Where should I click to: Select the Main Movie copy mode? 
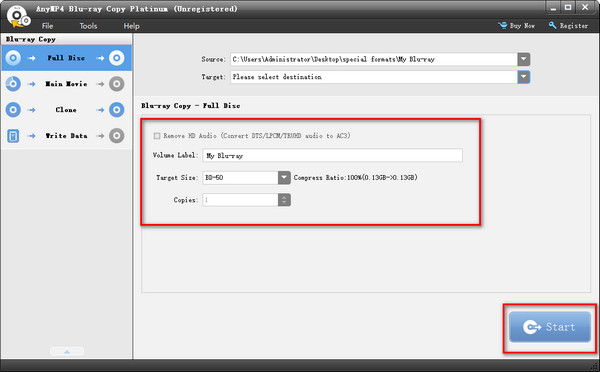67,84
